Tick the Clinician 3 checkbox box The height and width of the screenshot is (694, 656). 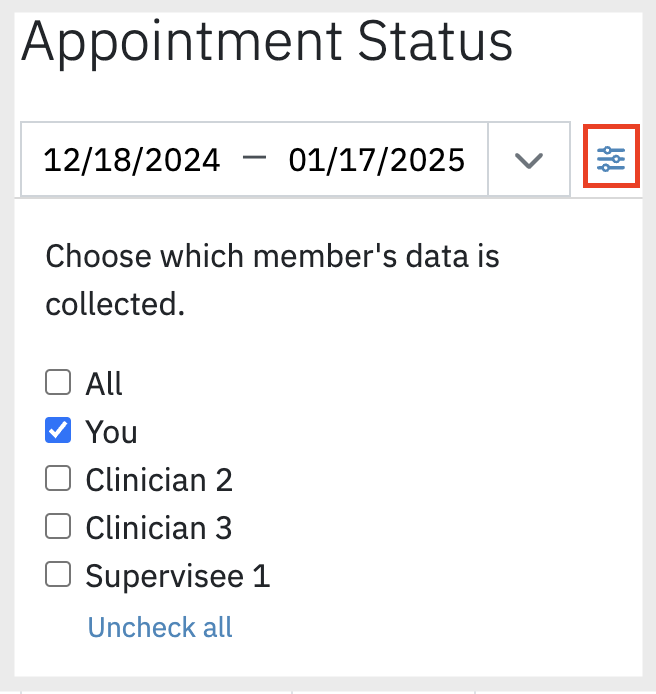coord(58,527)
